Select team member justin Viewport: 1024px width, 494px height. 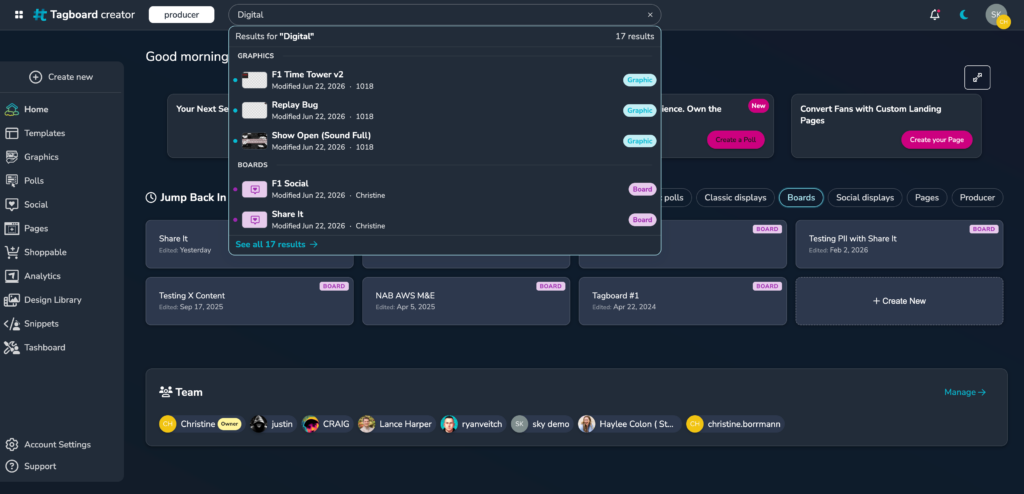(273, 424)
